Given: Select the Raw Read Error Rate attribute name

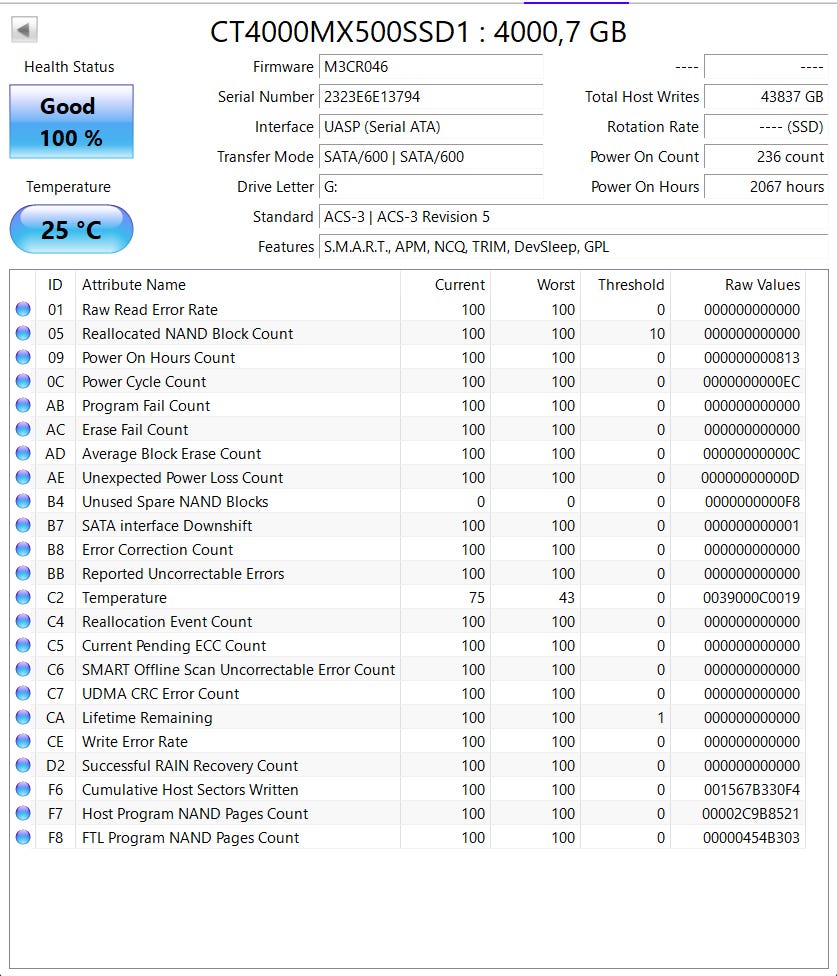Looking at the screenshot, I should (x=150, y=309).
